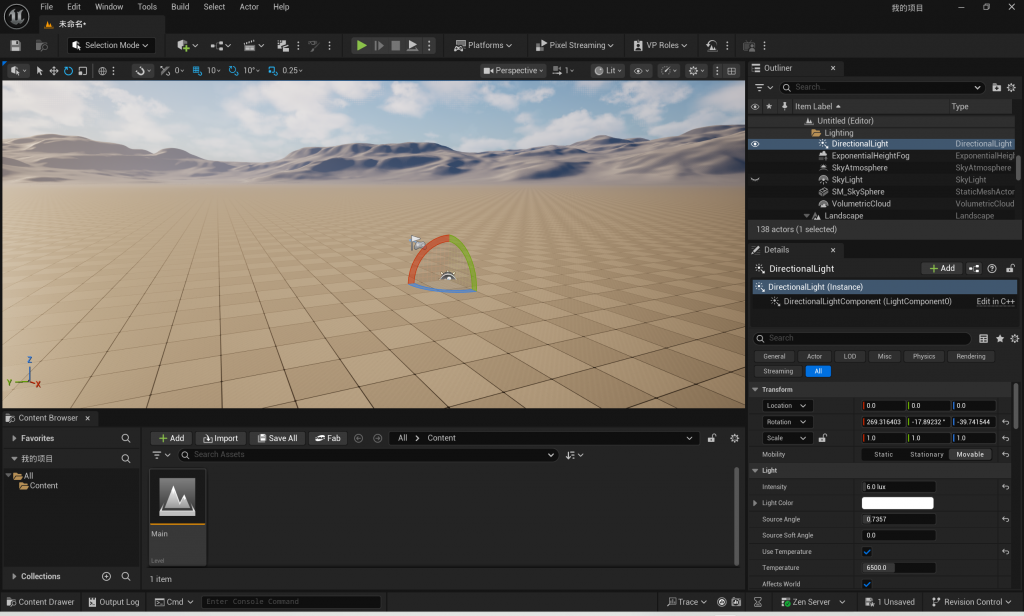Image resolution: width=1024 pixels, height=616 pixels.
Task: Open the Actor menu
Action: click(249, 7)
